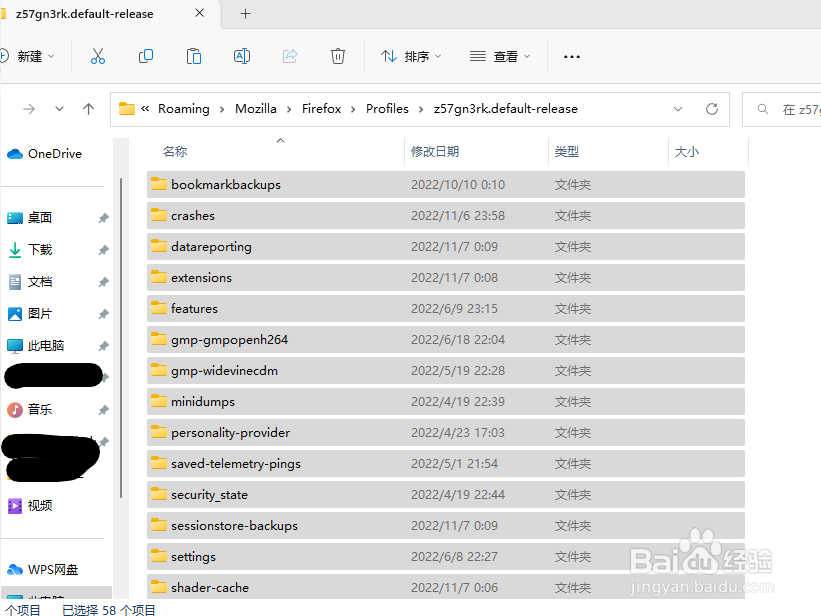Image resolution: width=821 pixels, height=616 pixels.
Task: Open the three-dot more options menu
Action: pos(571,57)
